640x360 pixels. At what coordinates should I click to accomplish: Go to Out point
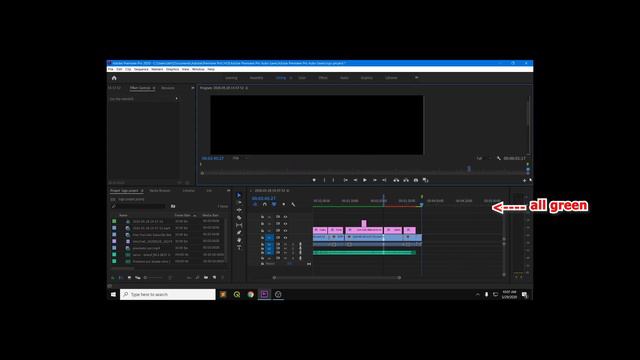point(384,180)
